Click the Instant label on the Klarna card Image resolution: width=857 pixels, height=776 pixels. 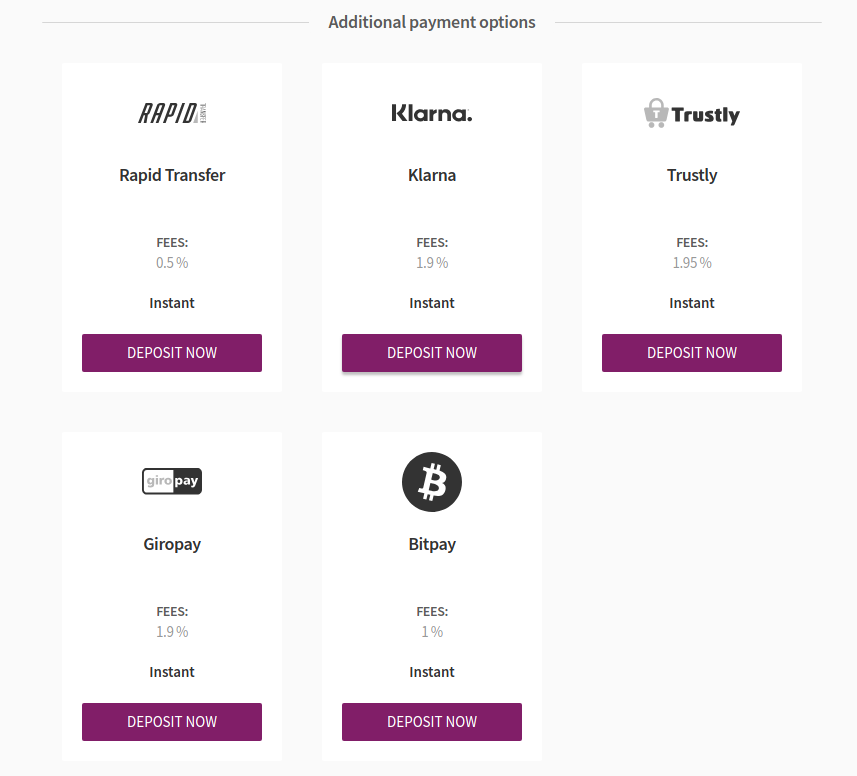click(x=431, y=303)
